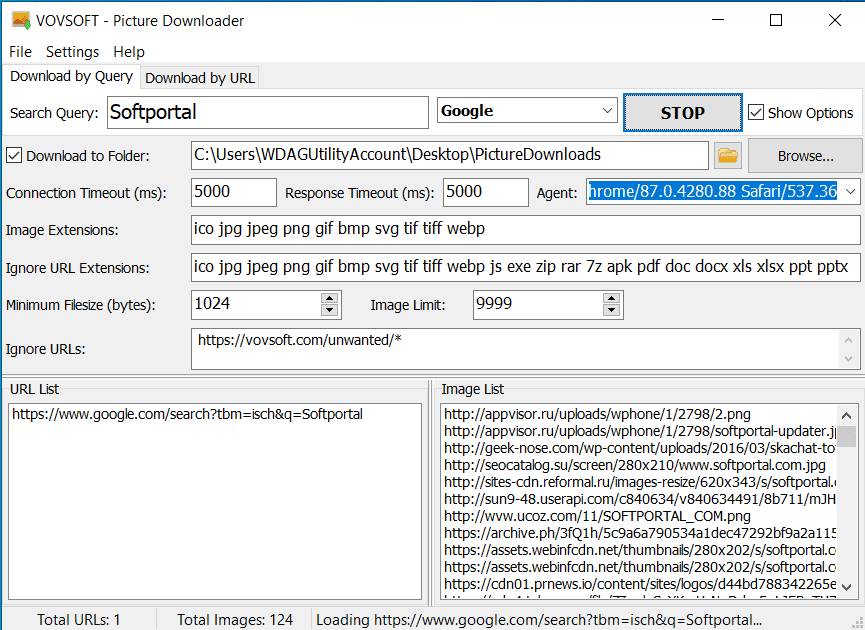865x630 pixels.
Task: Select the SOFTPORTAL_COM.png image URL
Action: (x=597, y=516)
